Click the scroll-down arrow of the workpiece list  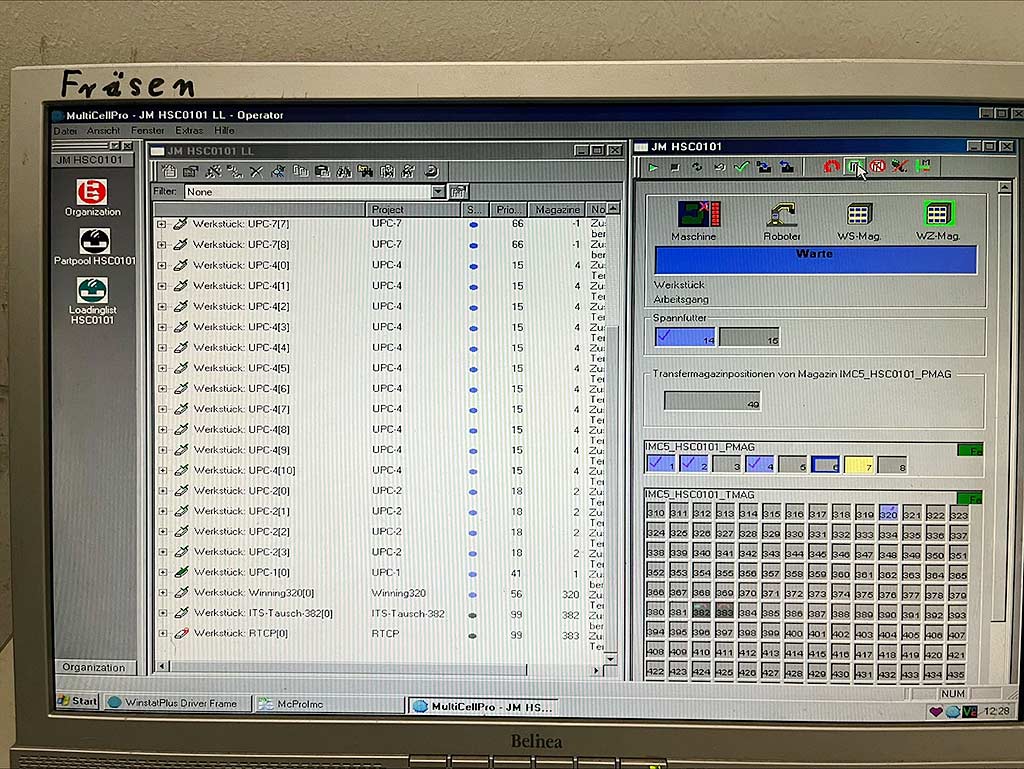[x=611, y=659]
